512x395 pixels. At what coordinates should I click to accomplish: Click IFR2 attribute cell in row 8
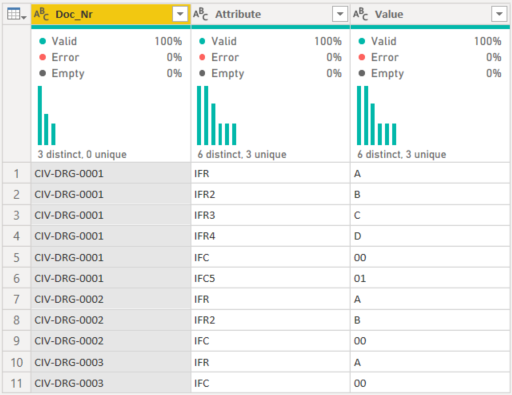pyautogui.click(x=270, y=320)
